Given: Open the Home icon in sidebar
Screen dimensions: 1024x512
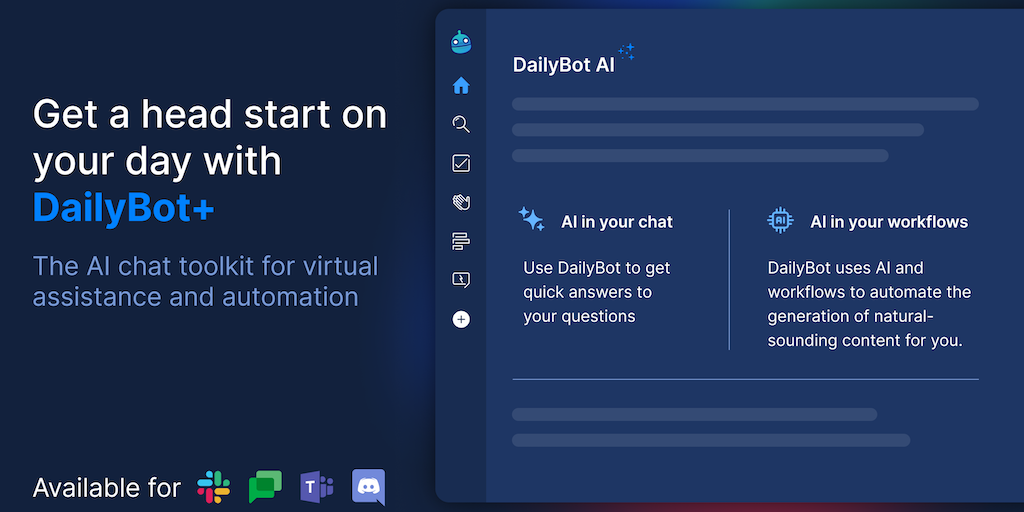Looking at the screenshot, I should click(461, 86).
